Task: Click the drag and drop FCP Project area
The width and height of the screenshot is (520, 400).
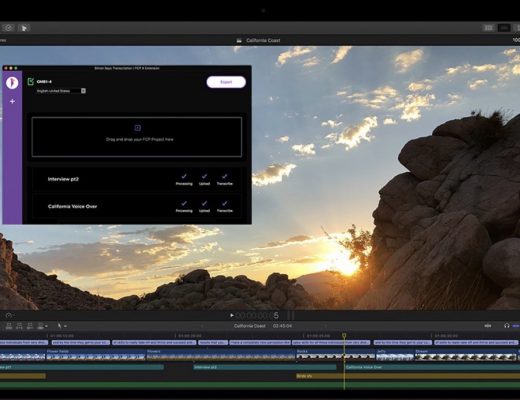Action: pos(137,137)
